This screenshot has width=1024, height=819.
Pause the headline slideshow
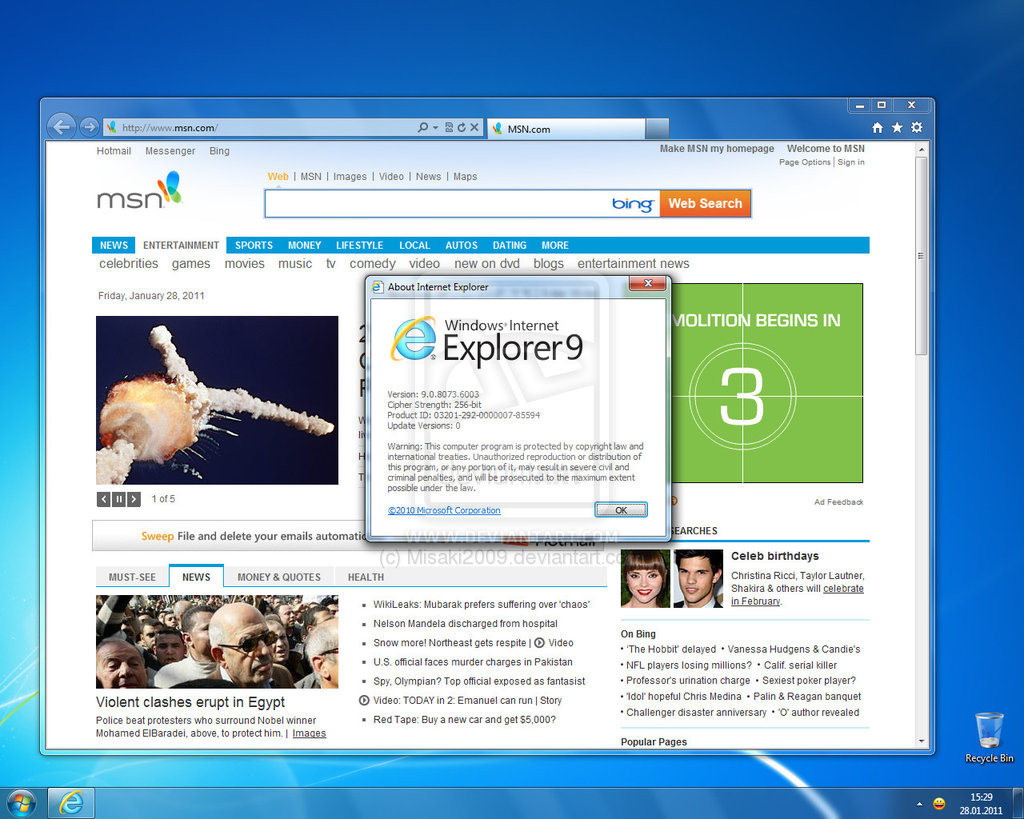pos(119,500)
